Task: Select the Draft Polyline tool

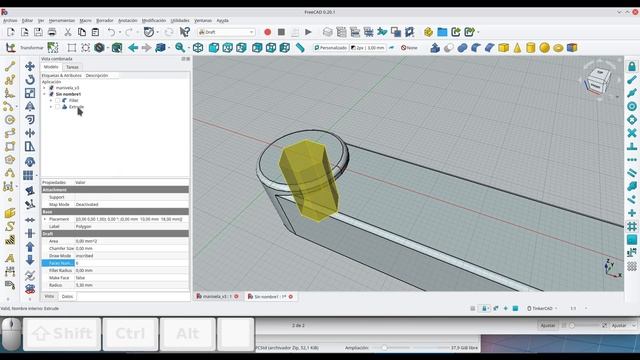Action: [10, 80]
